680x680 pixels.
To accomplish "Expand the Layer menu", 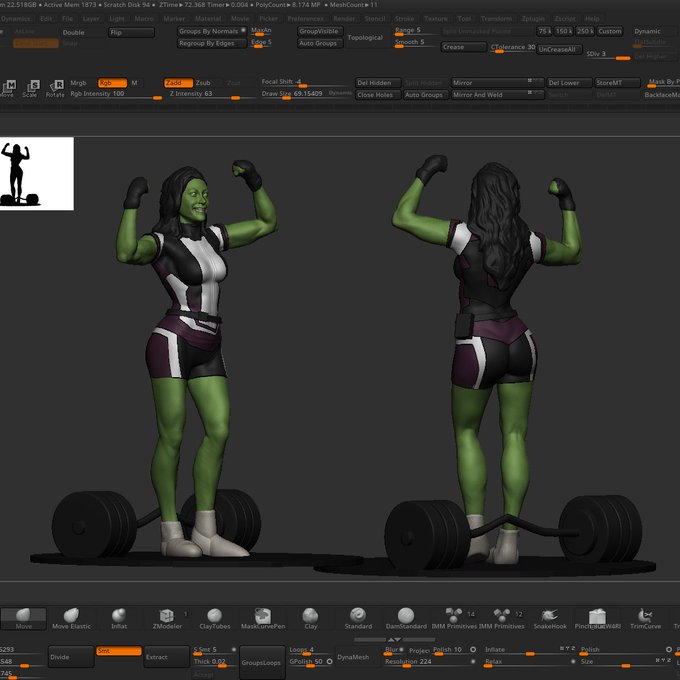I will point(91,19).
